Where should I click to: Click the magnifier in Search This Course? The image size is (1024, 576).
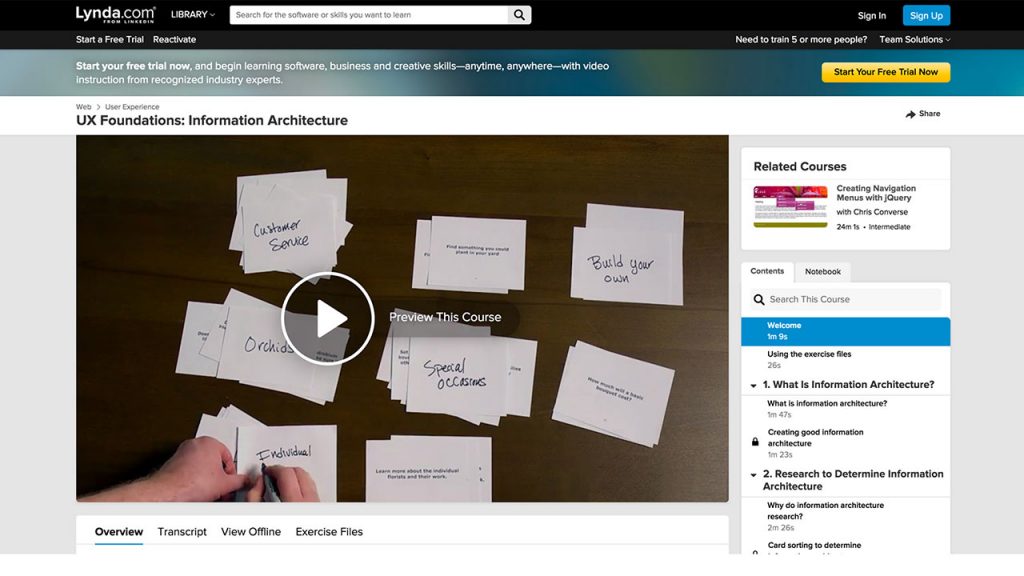click(757, 299)
